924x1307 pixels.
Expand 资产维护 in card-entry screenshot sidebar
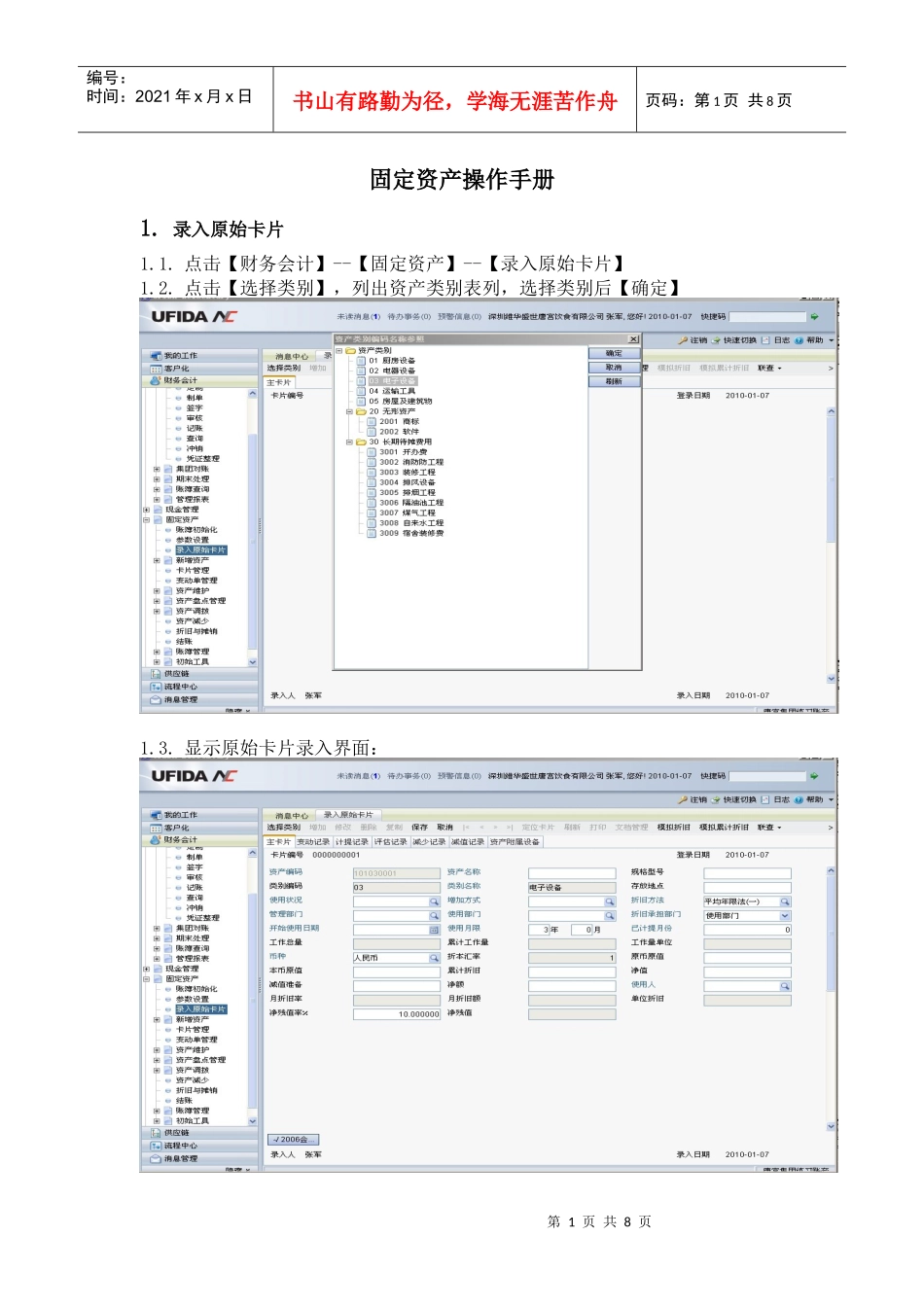click(x=157, y=1050)
